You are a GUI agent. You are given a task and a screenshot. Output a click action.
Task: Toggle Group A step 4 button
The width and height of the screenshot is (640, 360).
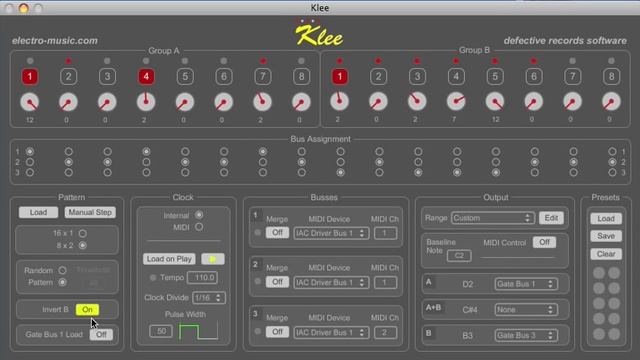[146, 76]
